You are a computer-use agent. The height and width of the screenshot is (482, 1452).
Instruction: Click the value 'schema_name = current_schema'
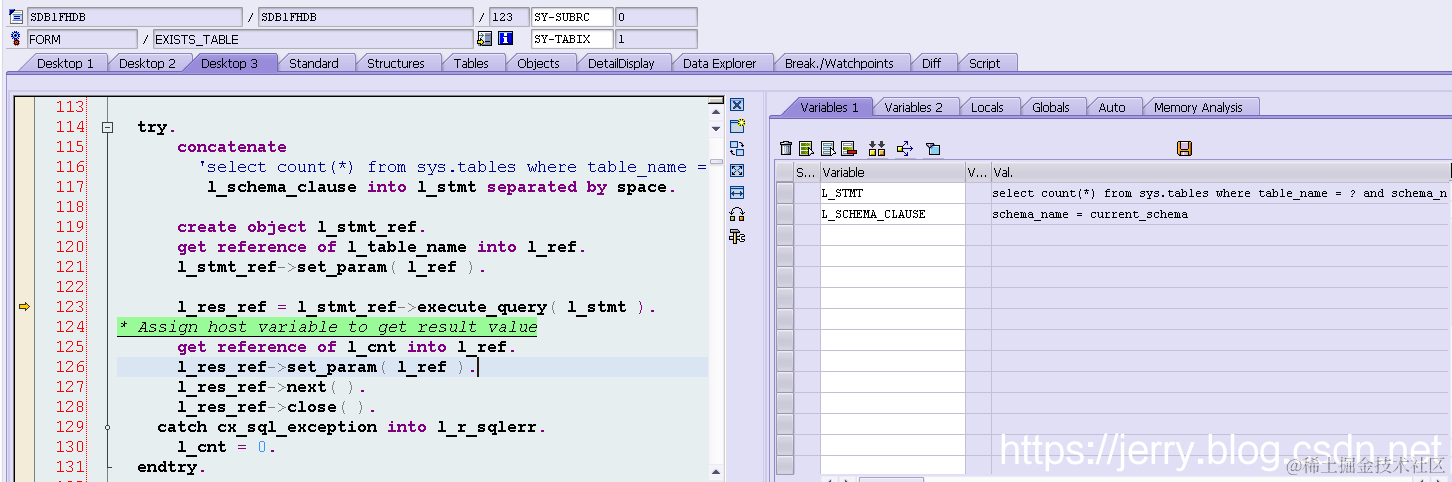[1089, 214]
